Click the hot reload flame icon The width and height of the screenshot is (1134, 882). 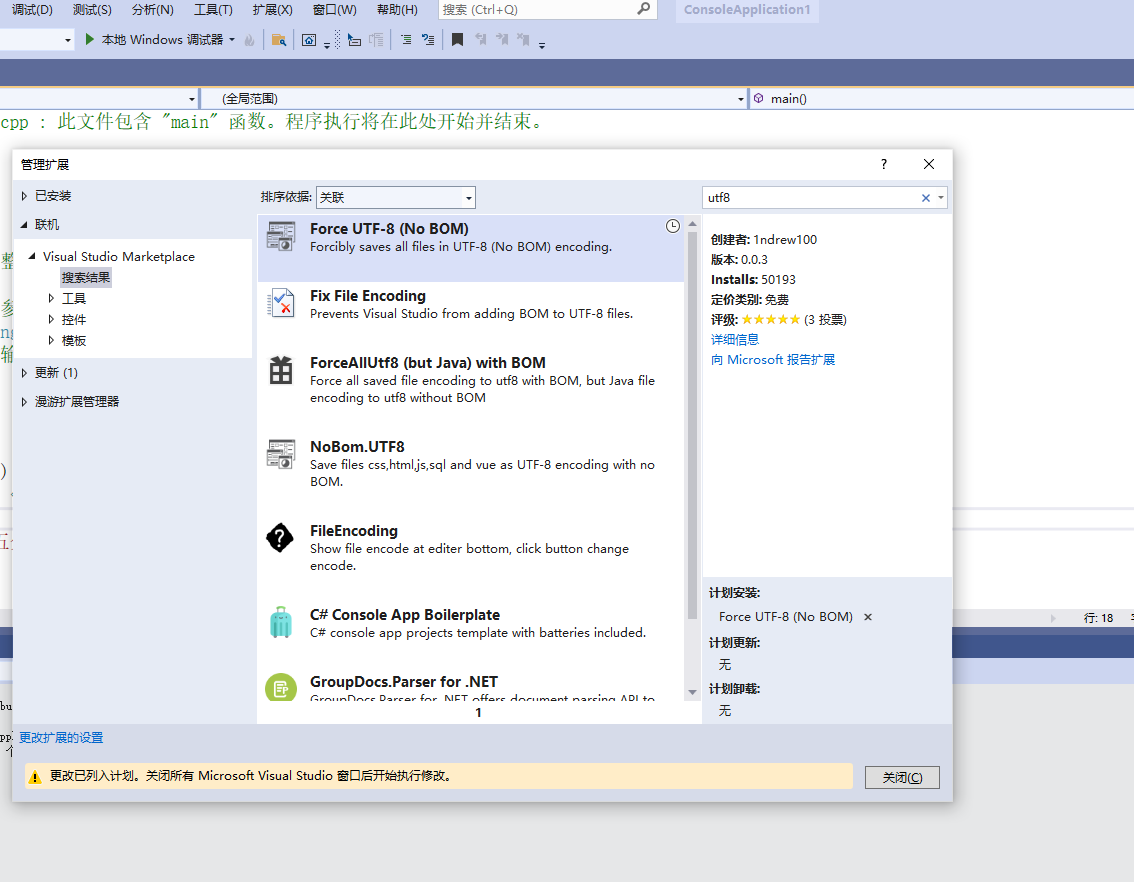point(250,40)
